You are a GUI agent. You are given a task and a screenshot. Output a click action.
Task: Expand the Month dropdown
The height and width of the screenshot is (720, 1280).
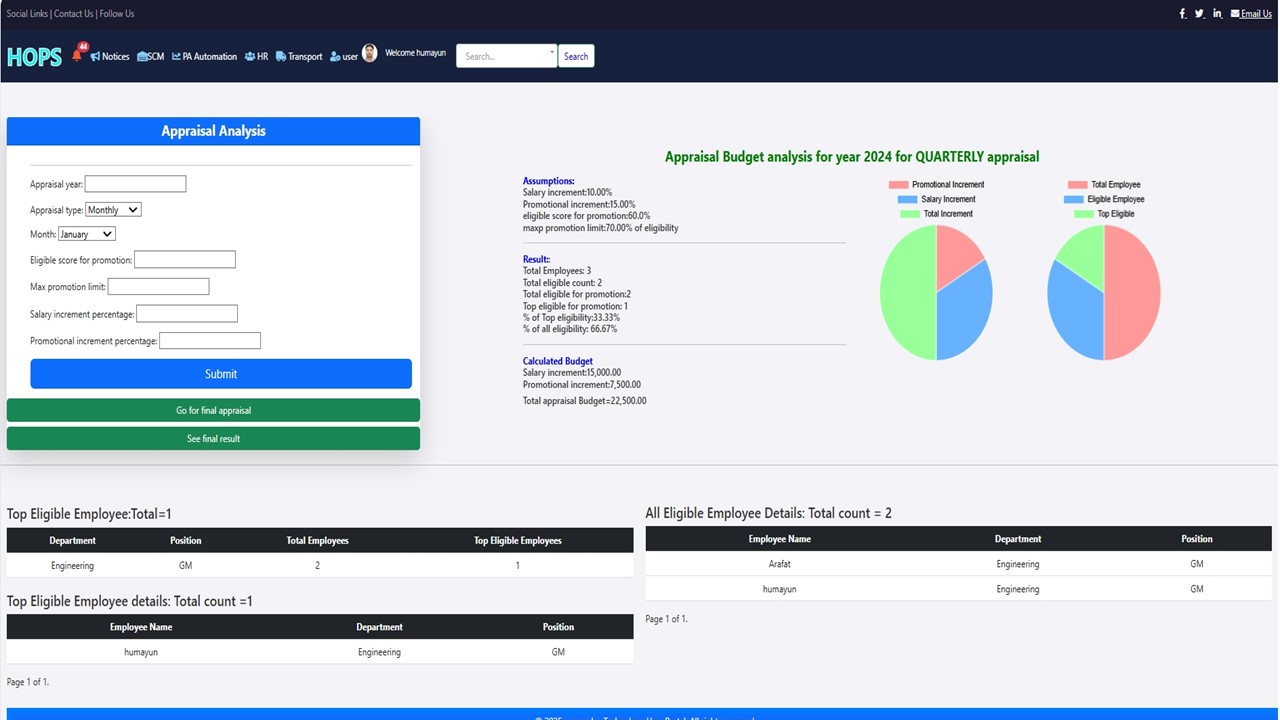(x=87, y=234)
